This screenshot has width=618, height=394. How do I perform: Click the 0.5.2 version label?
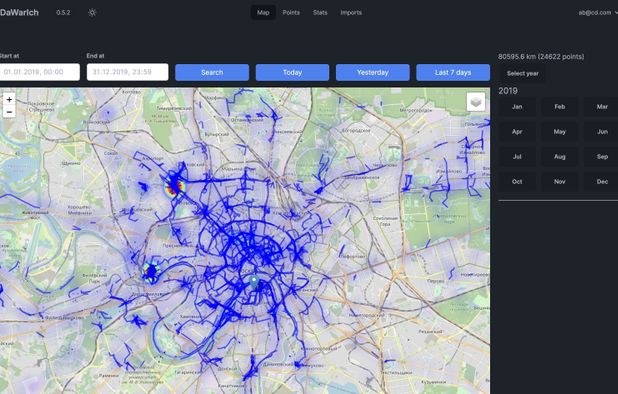click(63, 13)
